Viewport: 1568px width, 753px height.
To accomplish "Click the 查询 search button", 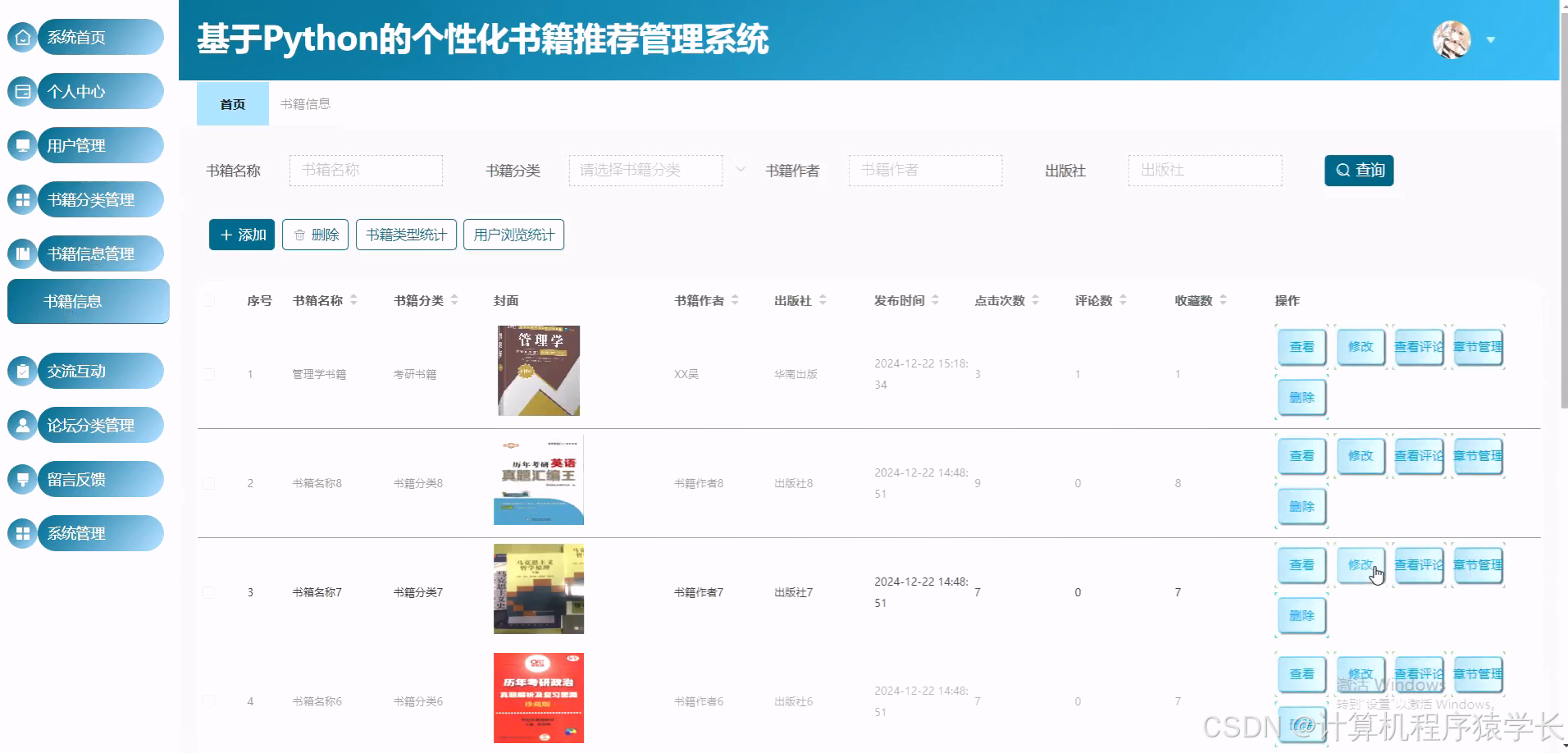I will tap(1359, 170).
